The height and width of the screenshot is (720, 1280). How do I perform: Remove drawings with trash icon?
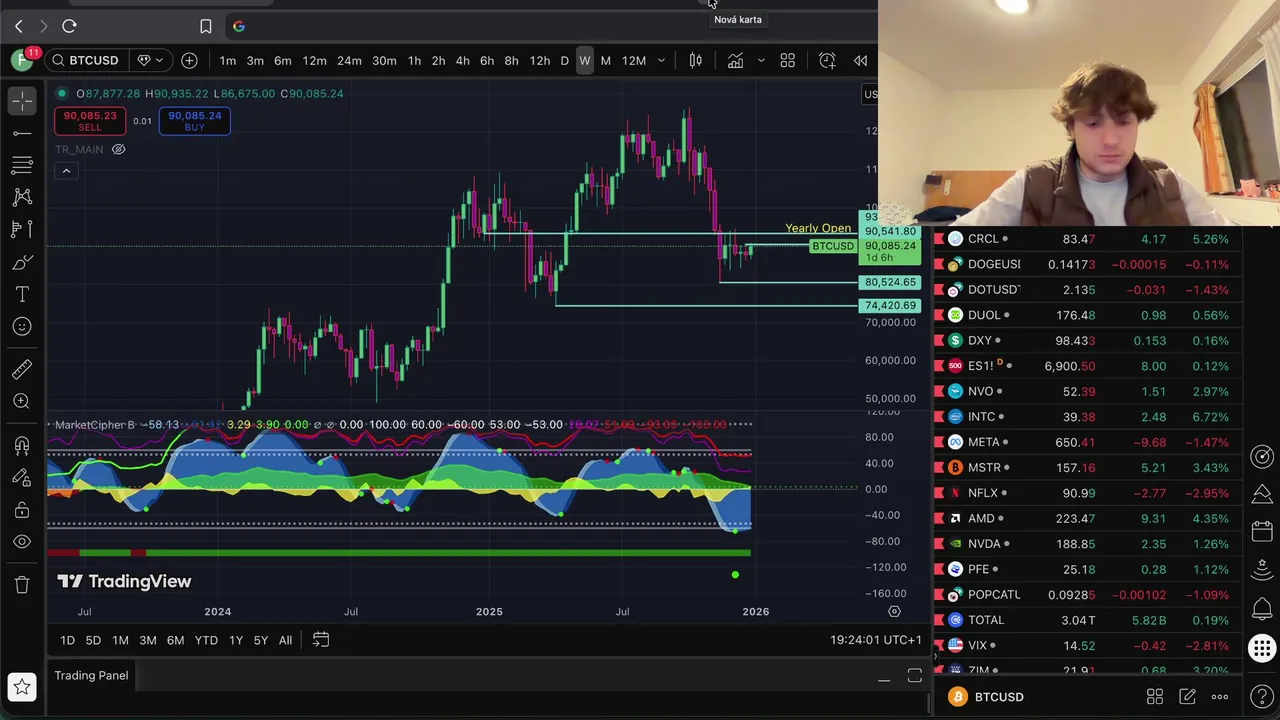pos(22,585)
